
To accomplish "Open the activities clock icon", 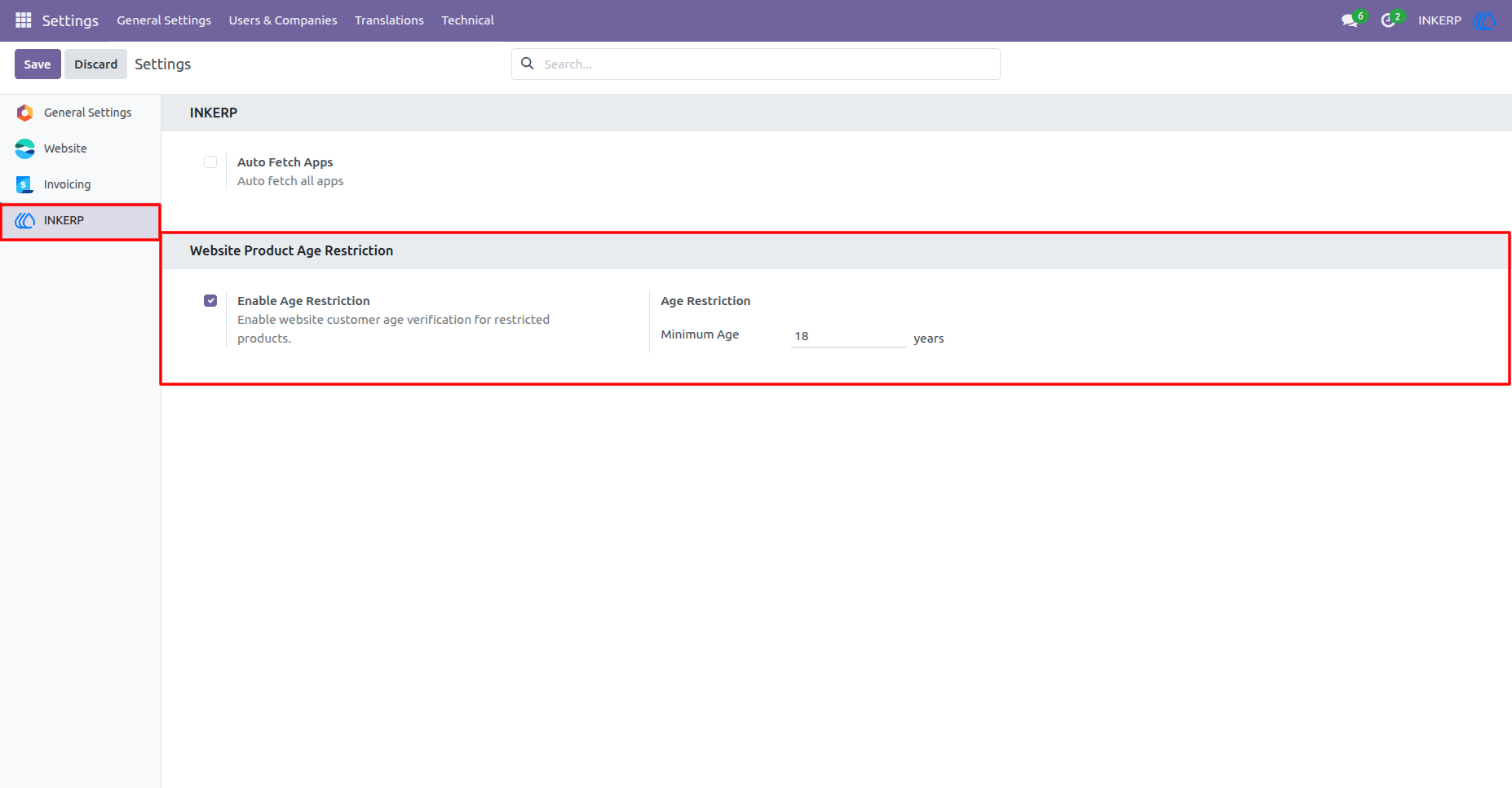I will (1388, 20).
